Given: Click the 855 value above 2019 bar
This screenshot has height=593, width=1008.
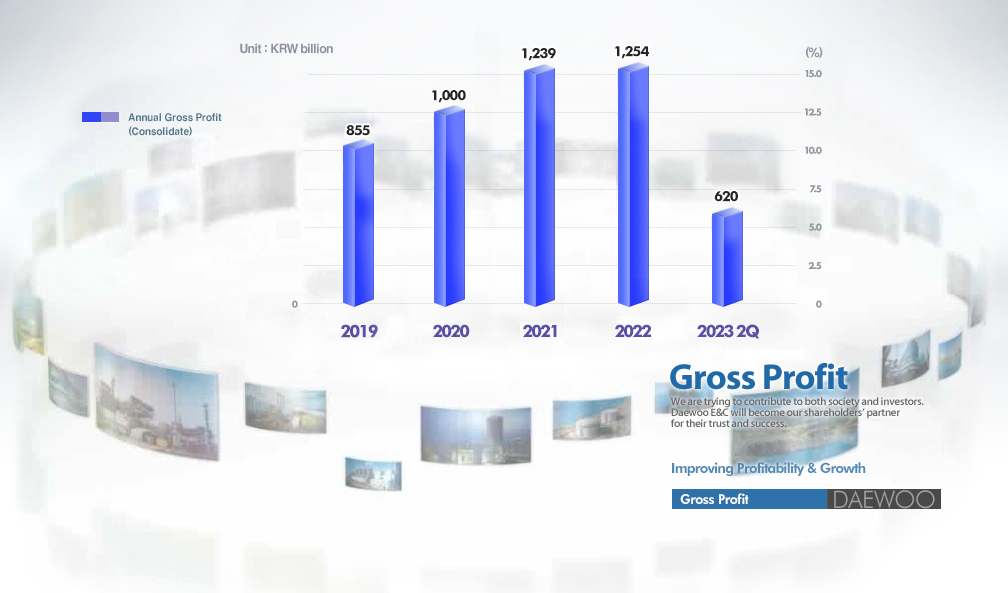Looking at the screenshot, I should coord(358,131).
